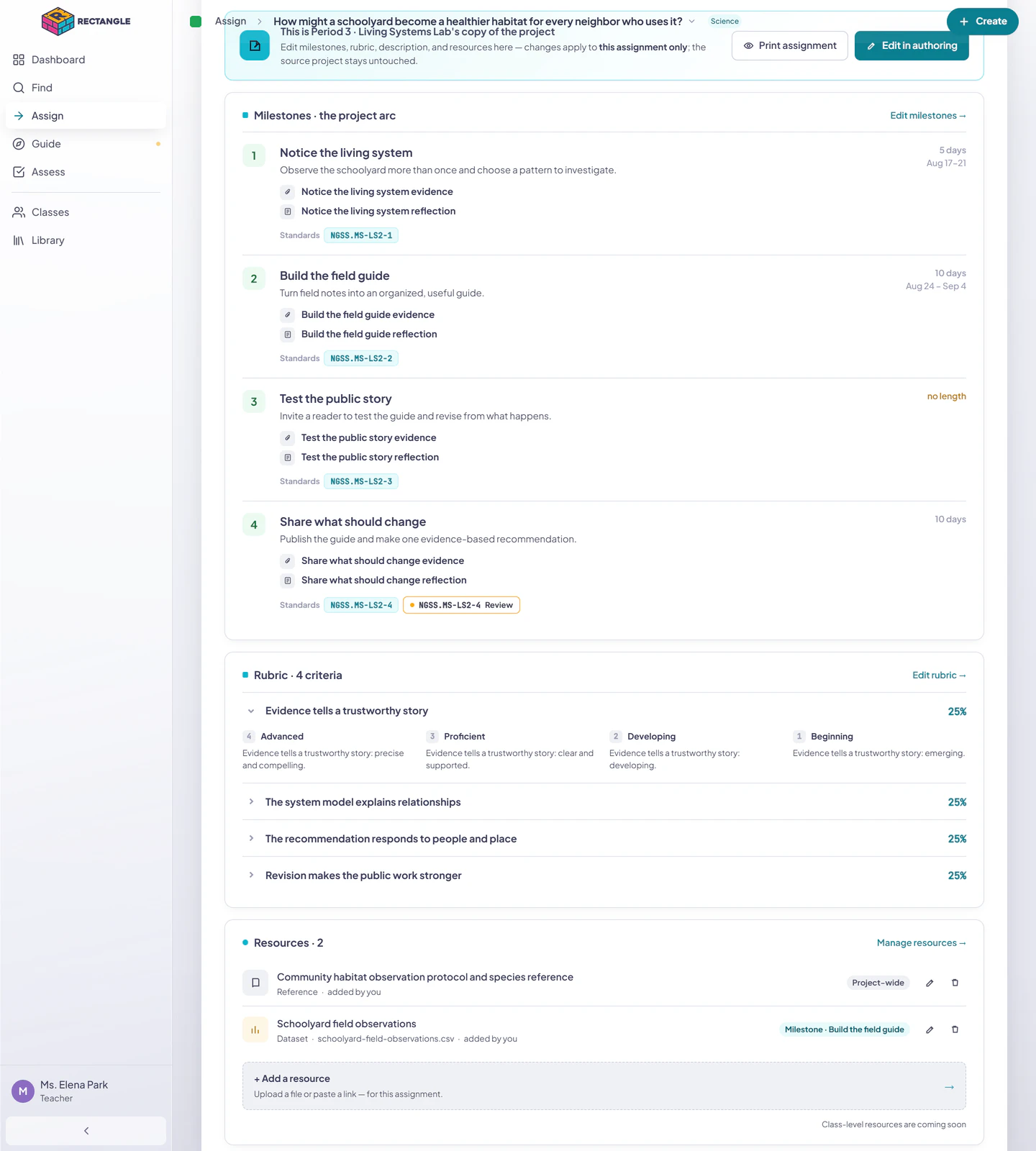Open Notice the living system evidence
The image size is (1036, 1151).
(x=377, y=192)
